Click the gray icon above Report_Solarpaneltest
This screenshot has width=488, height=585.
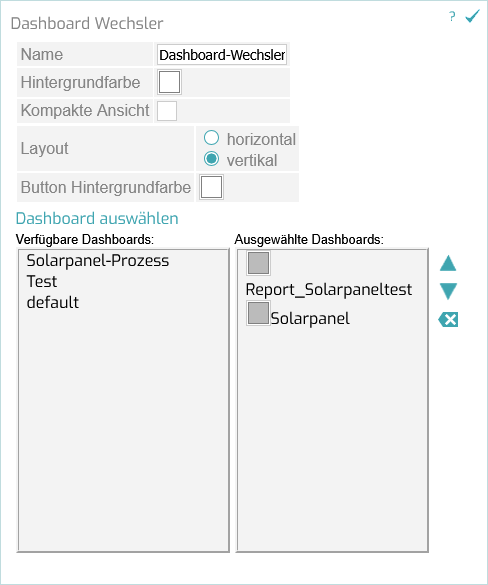(258, 263)
